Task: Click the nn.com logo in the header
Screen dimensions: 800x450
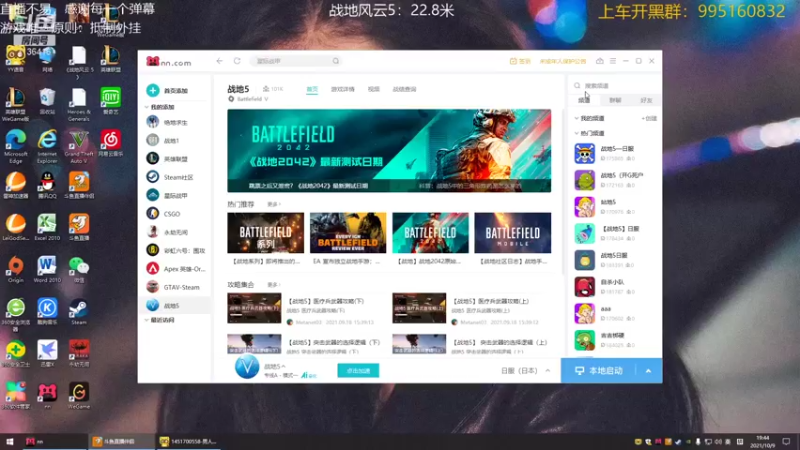Action: click(169, 62)
